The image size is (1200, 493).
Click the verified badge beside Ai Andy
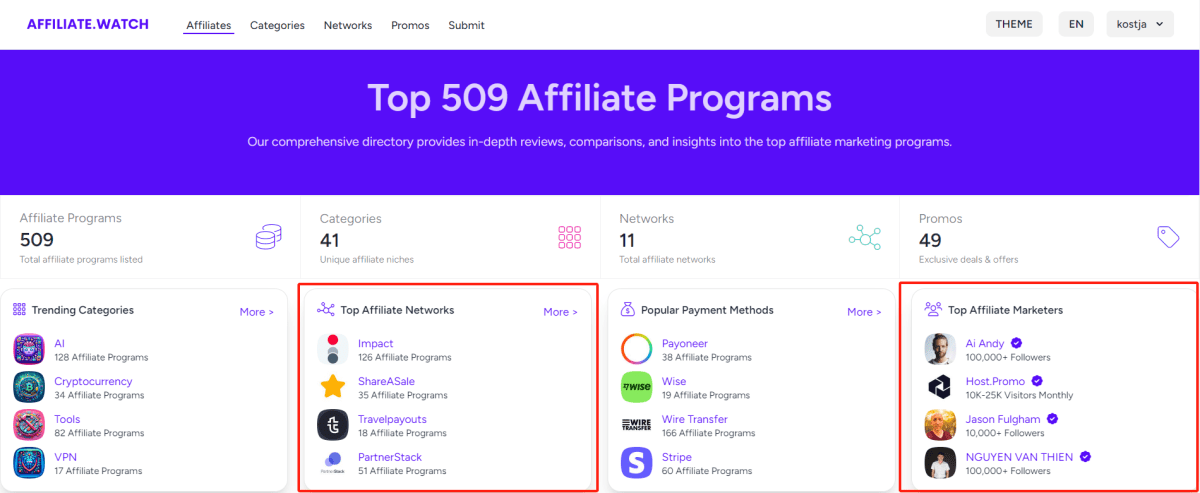coord(1016,343)
